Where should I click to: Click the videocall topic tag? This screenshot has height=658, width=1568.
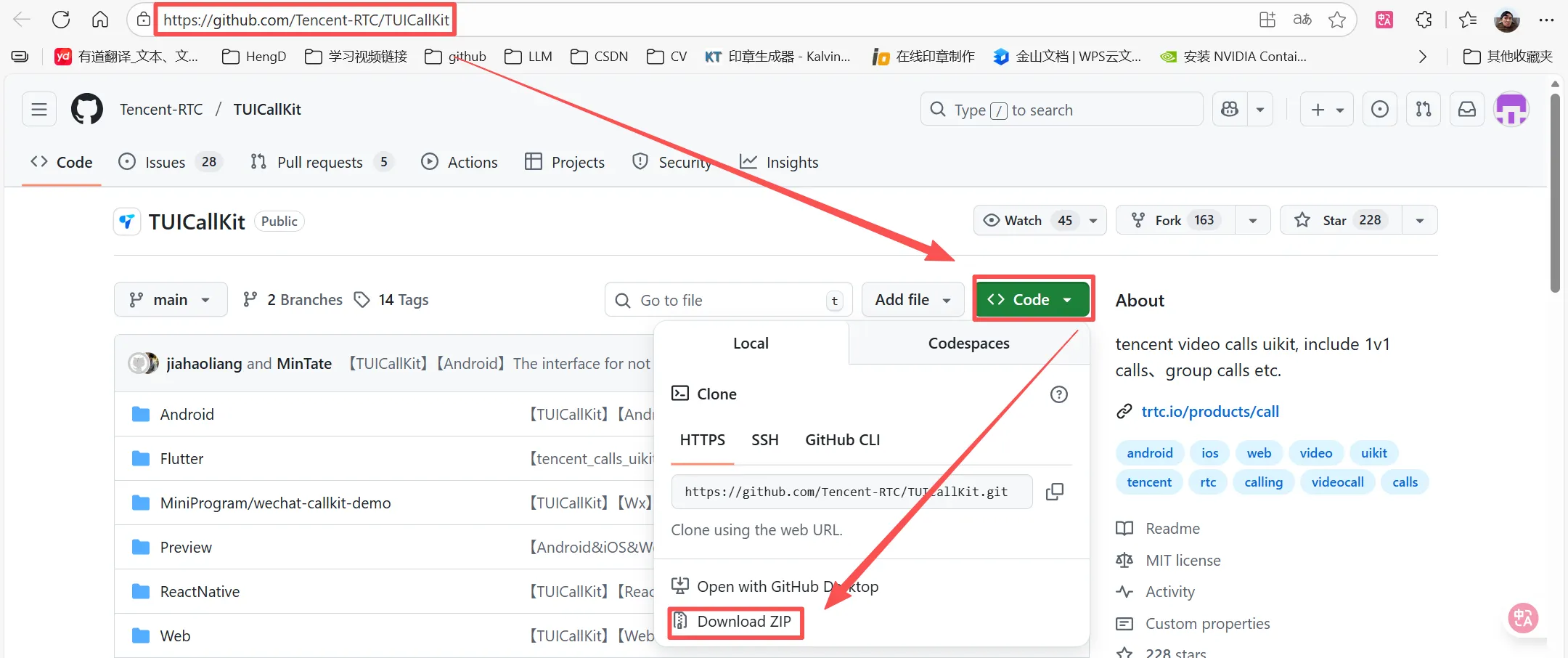pyautogui.click(x=1337, y=482)
